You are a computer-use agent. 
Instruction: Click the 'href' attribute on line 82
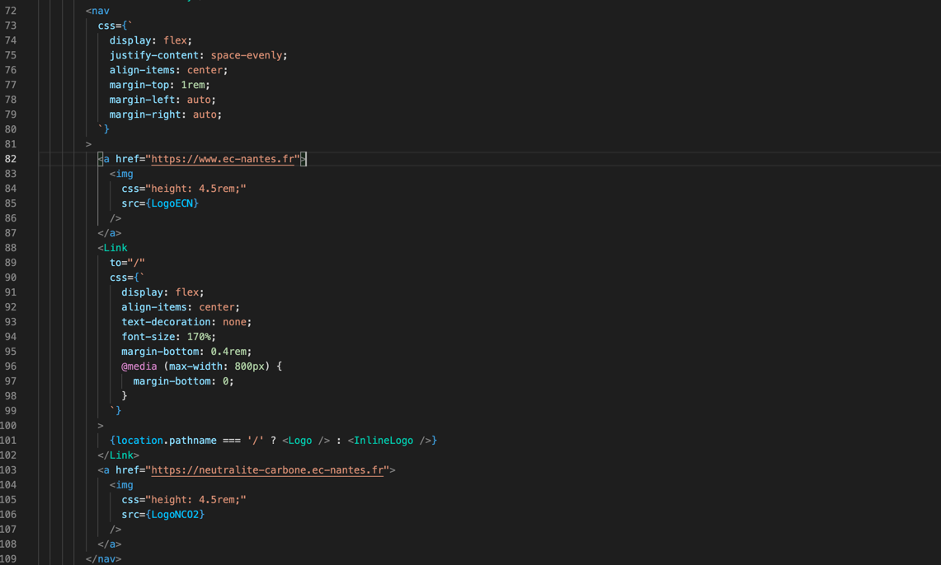[x=127, y=159]
